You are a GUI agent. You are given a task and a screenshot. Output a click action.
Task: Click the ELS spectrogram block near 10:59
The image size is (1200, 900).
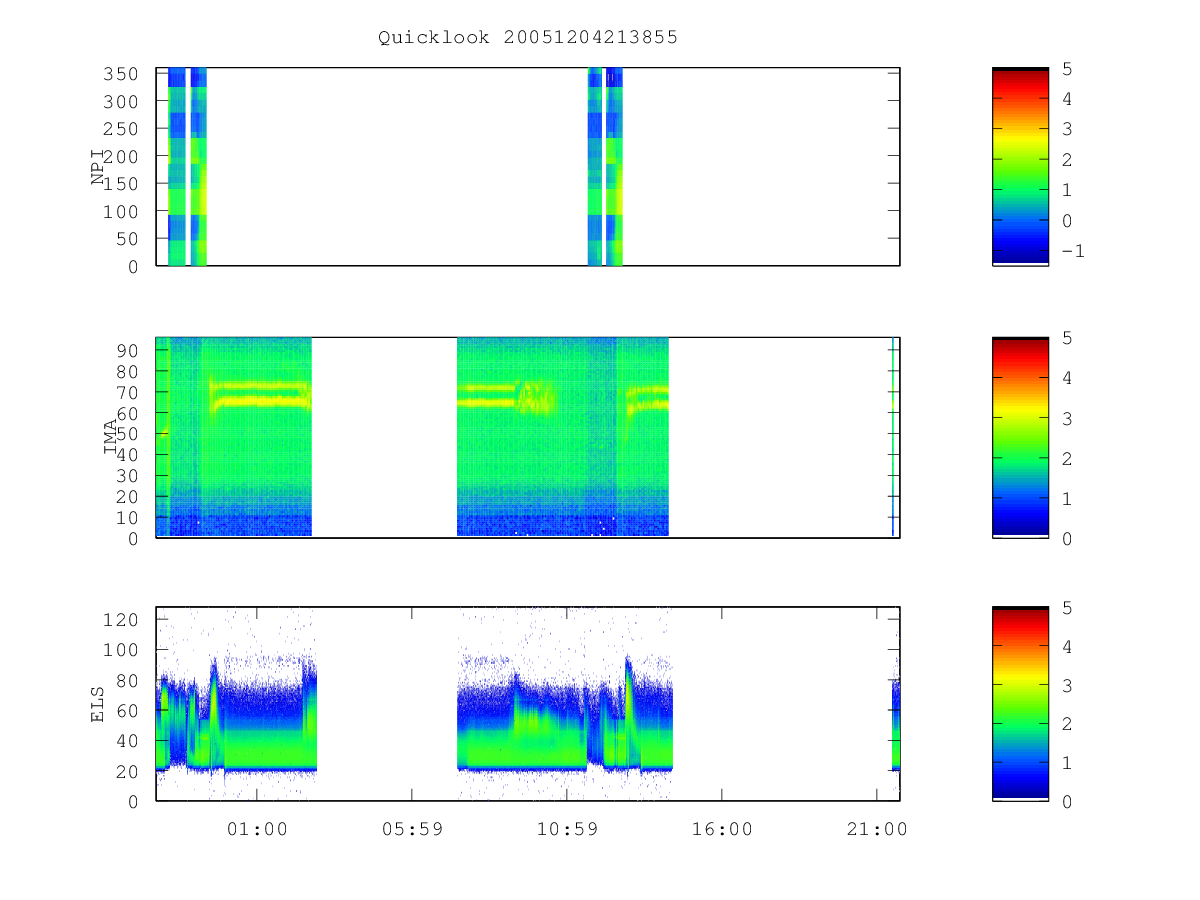click(565, 715)
